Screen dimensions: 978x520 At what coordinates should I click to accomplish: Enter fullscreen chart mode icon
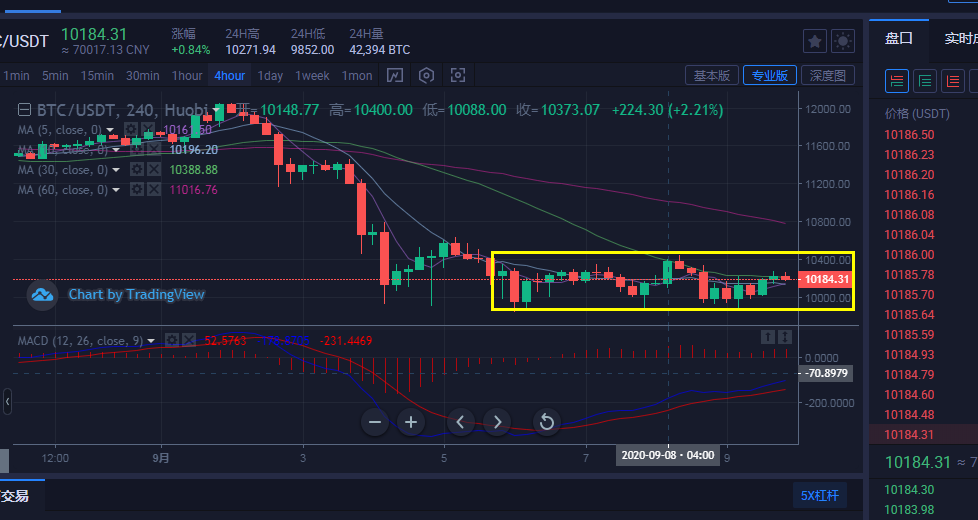pyautogui.click(x=458, y=75)
